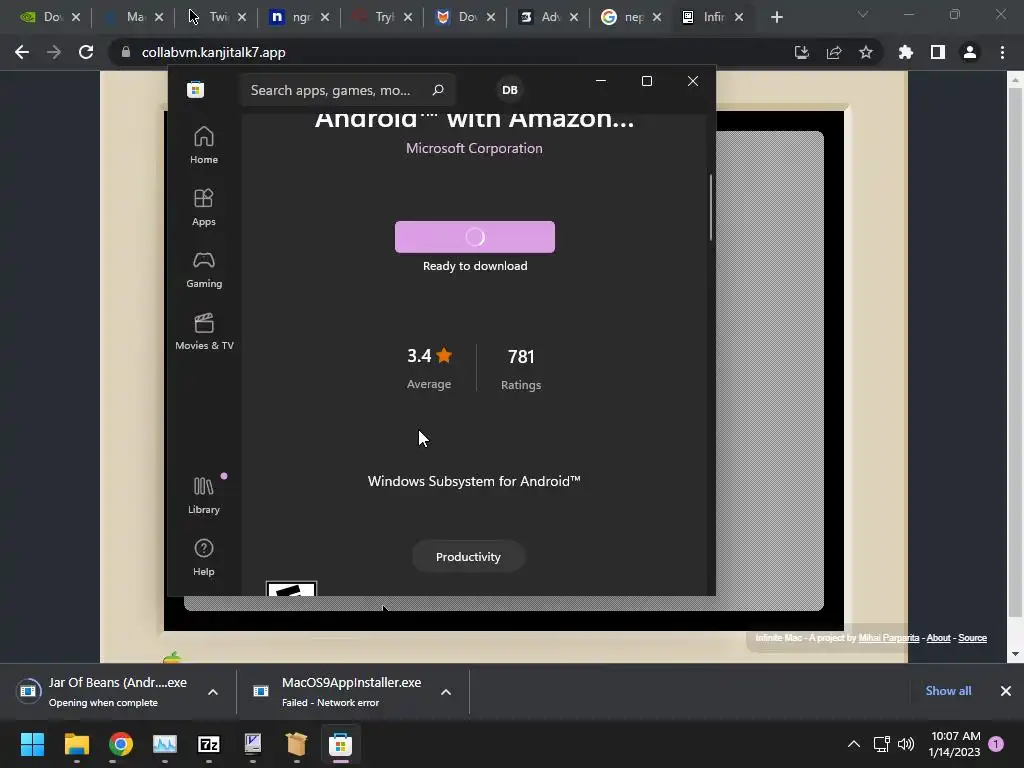Screen dimensions: 1024x768
Task: Open Home in Microsoft Store sidebar
Action: click(204, 145)
